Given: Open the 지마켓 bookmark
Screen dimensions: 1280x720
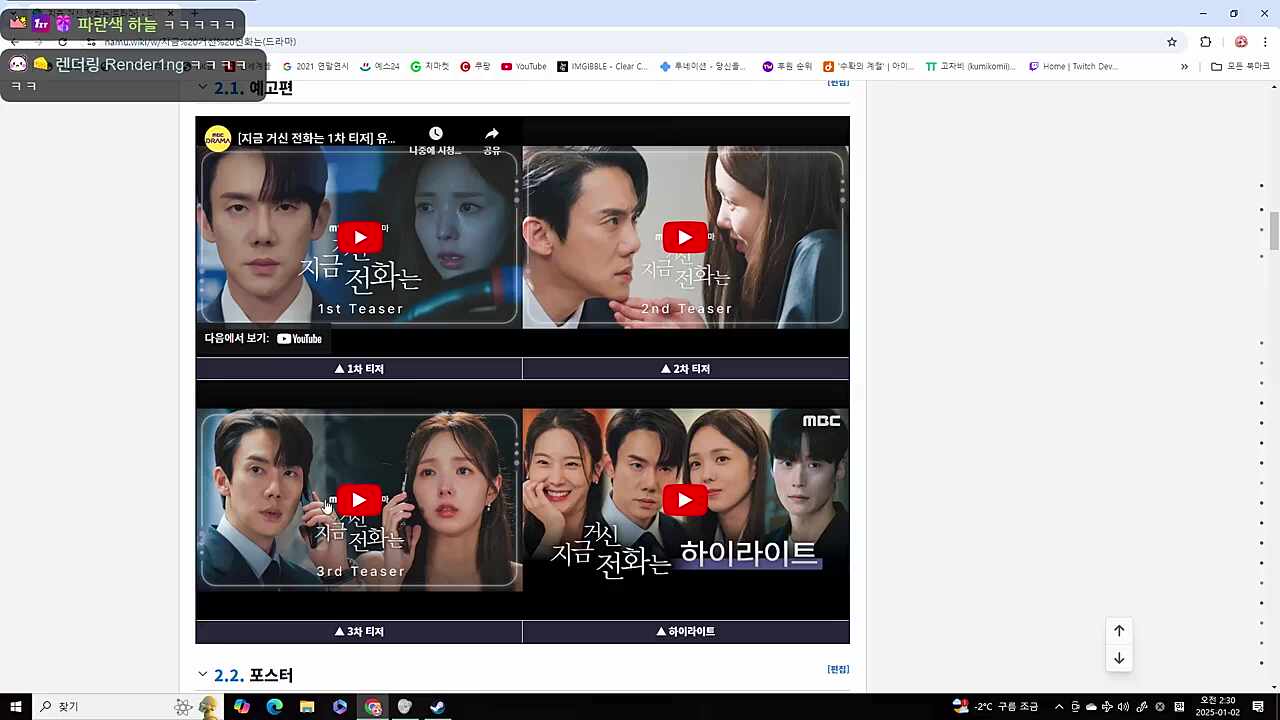Looking at the screenshot, I should [430, 67].
